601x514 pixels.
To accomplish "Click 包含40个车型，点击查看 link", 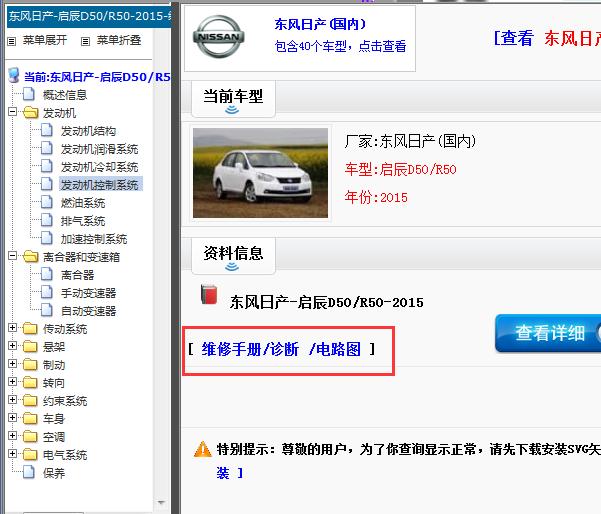I will tap(340, 46).
